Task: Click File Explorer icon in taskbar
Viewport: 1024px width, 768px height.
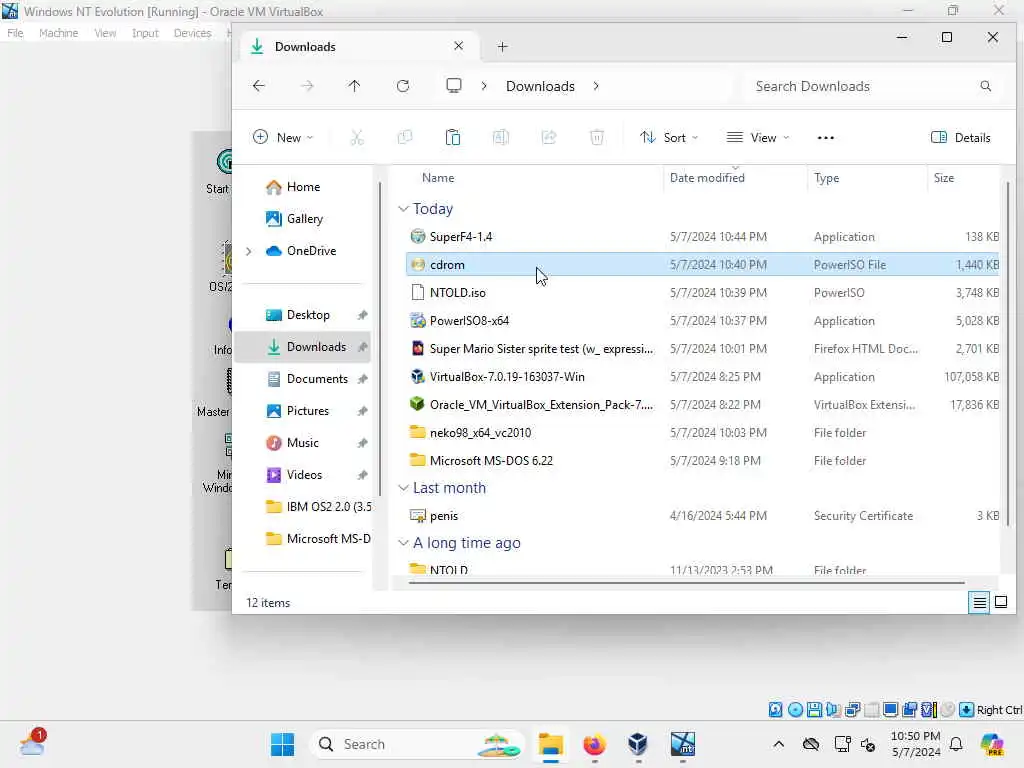Action: (551, 744)
